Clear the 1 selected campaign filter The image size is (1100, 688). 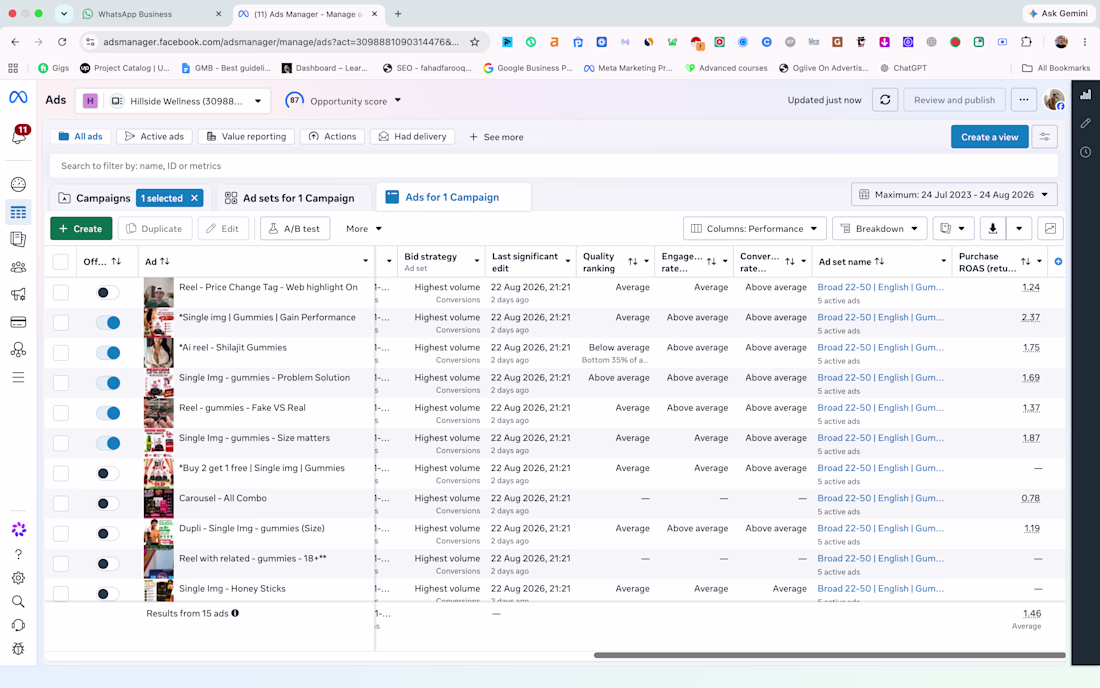coord(194,198)
